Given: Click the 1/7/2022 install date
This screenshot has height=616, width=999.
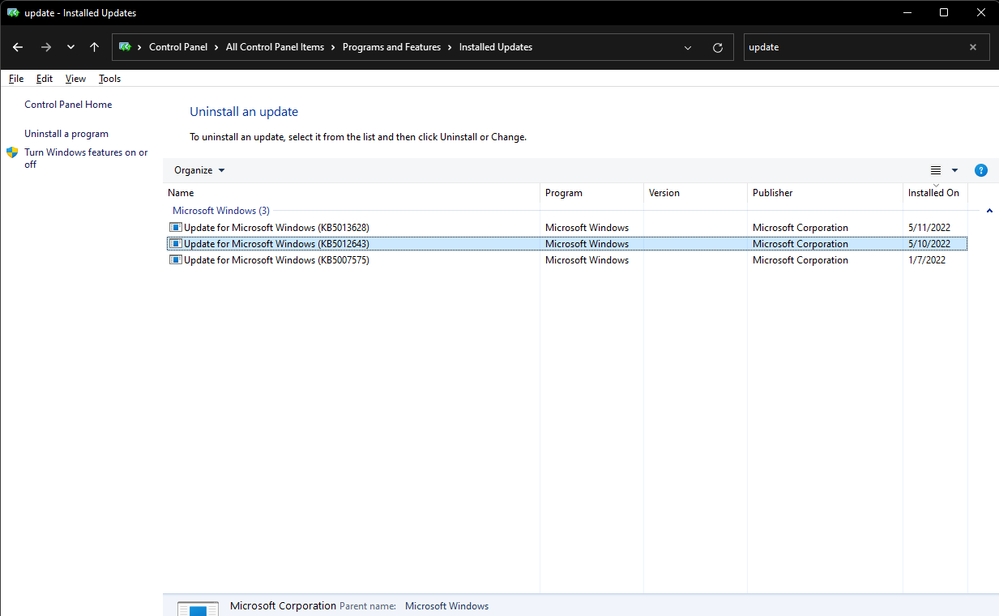Looking at the screenshot, I should (926, 260).
